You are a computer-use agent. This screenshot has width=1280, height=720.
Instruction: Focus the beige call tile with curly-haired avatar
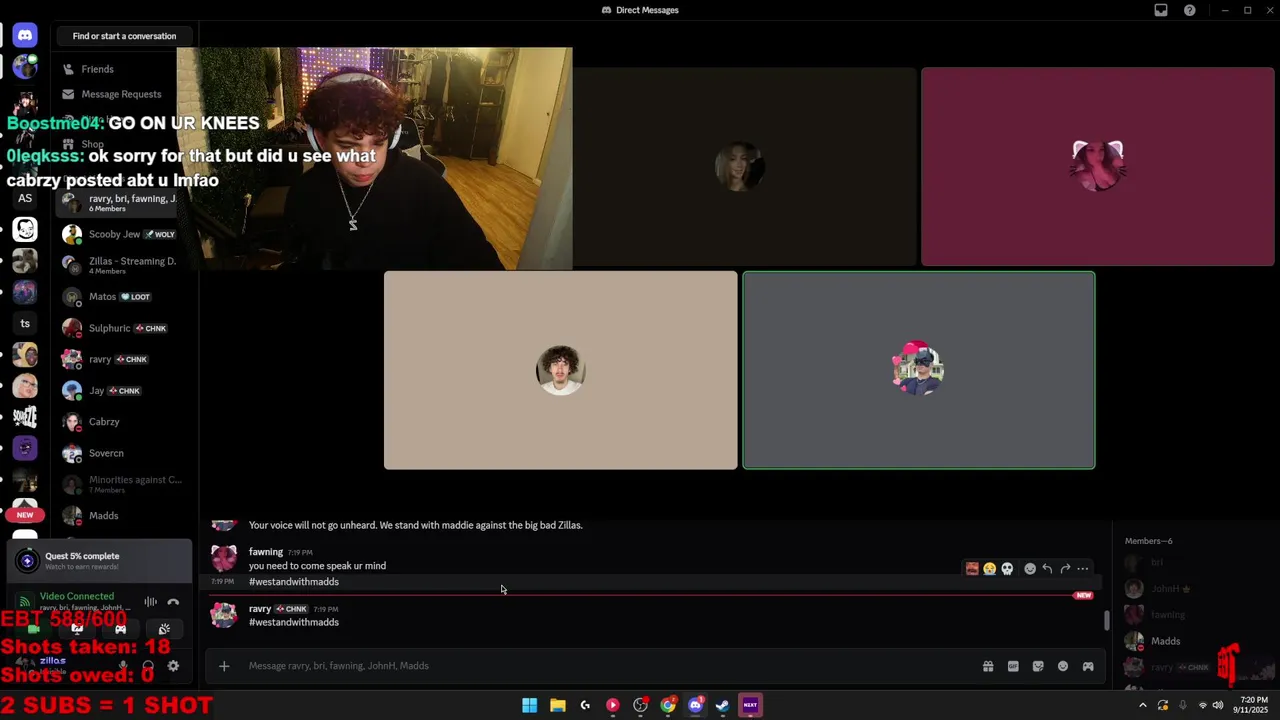(560, 370)
